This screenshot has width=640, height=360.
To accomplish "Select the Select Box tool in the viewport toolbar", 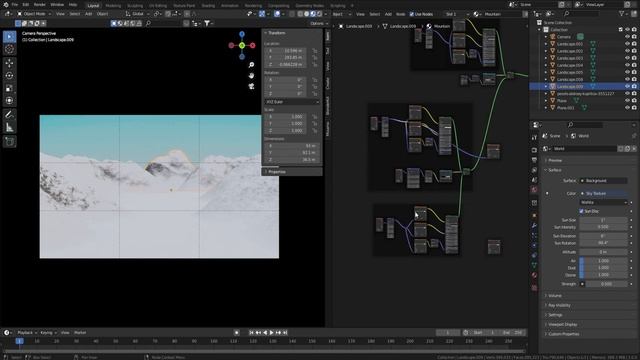I will [x=9, y=37].
